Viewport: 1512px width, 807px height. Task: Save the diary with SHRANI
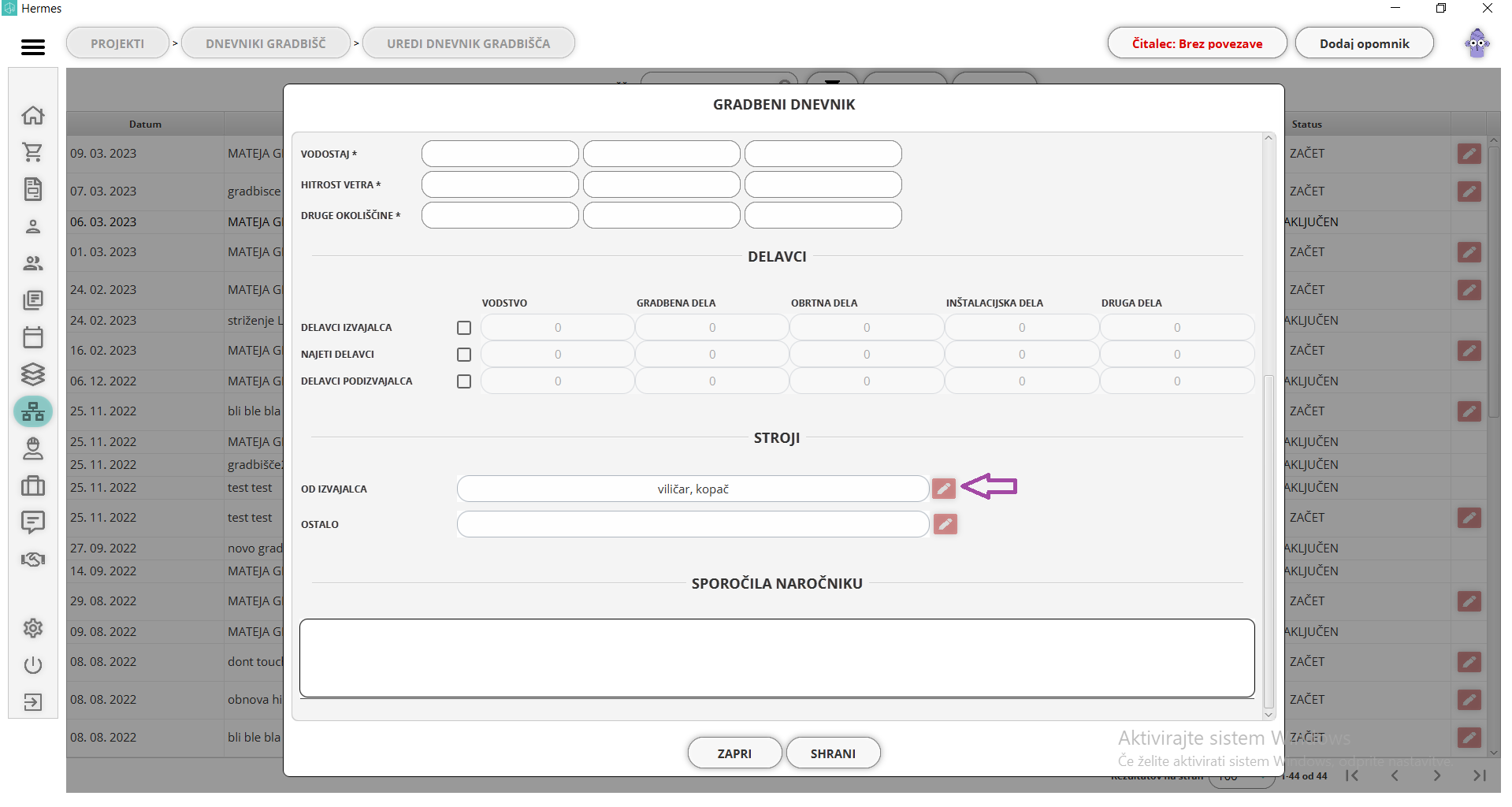833,753
